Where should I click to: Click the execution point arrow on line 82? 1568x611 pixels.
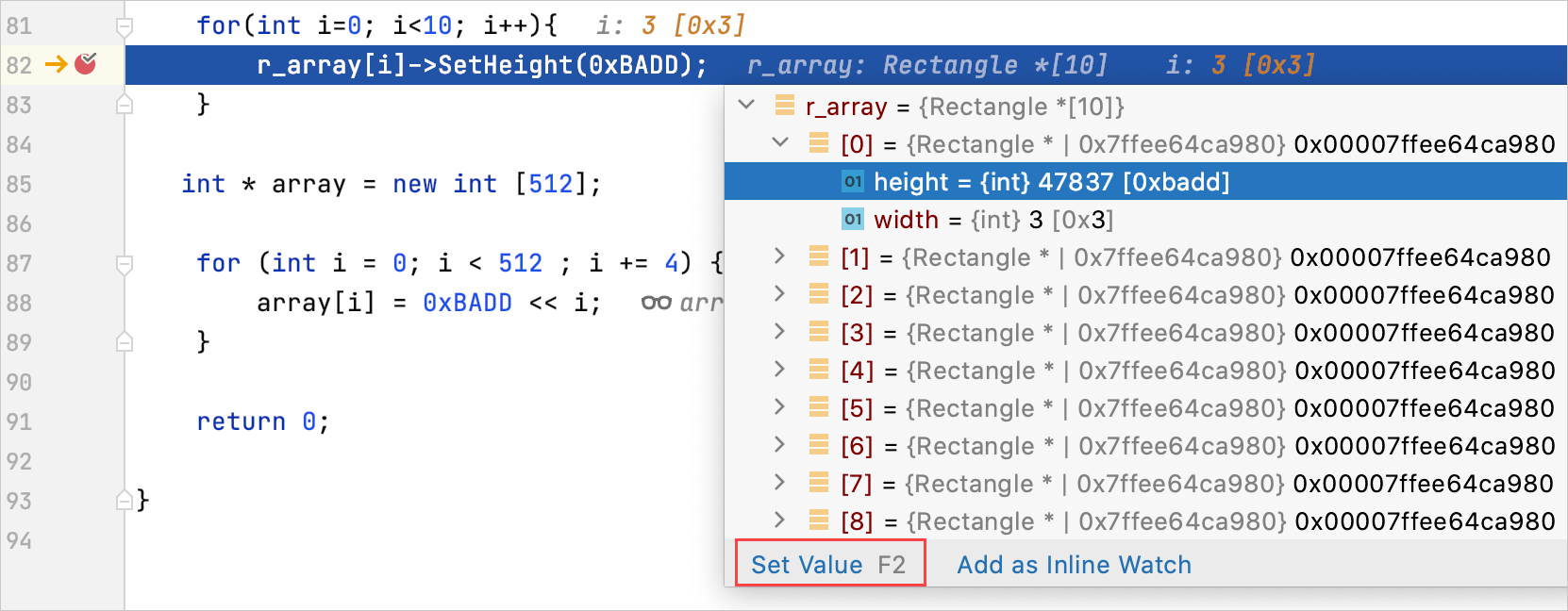57,64
